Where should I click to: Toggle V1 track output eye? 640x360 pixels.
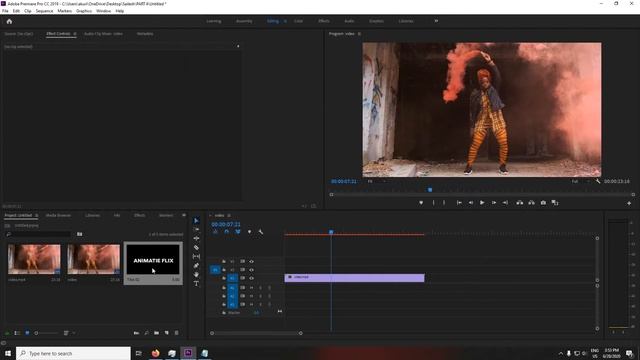[x=251, y=278]
